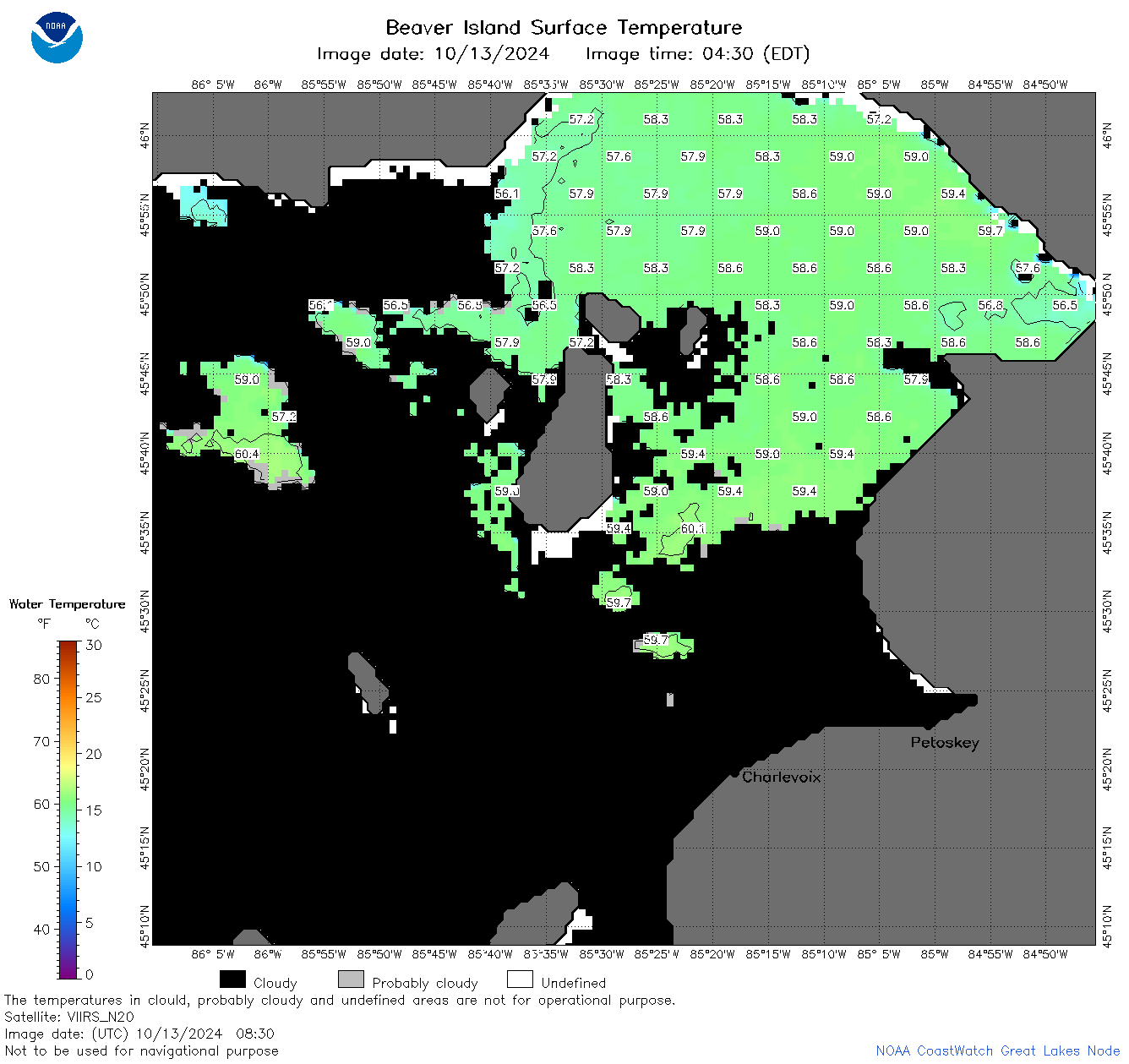
Task: Click the operational purpose disclaimer sentence
Action: (340, 1001)
